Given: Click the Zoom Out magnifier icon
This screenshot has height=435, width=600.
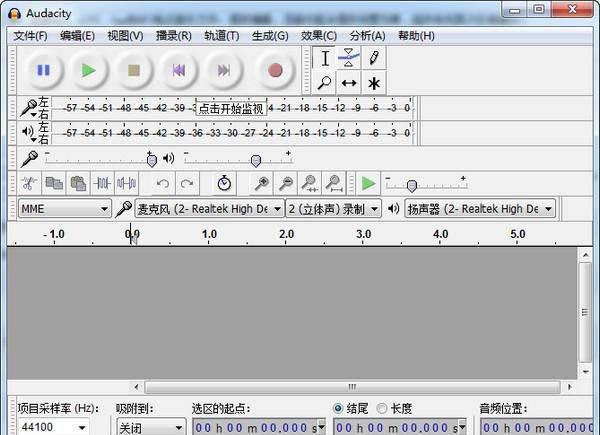Looking at the screenshot, I should click(x=286, y=184).
